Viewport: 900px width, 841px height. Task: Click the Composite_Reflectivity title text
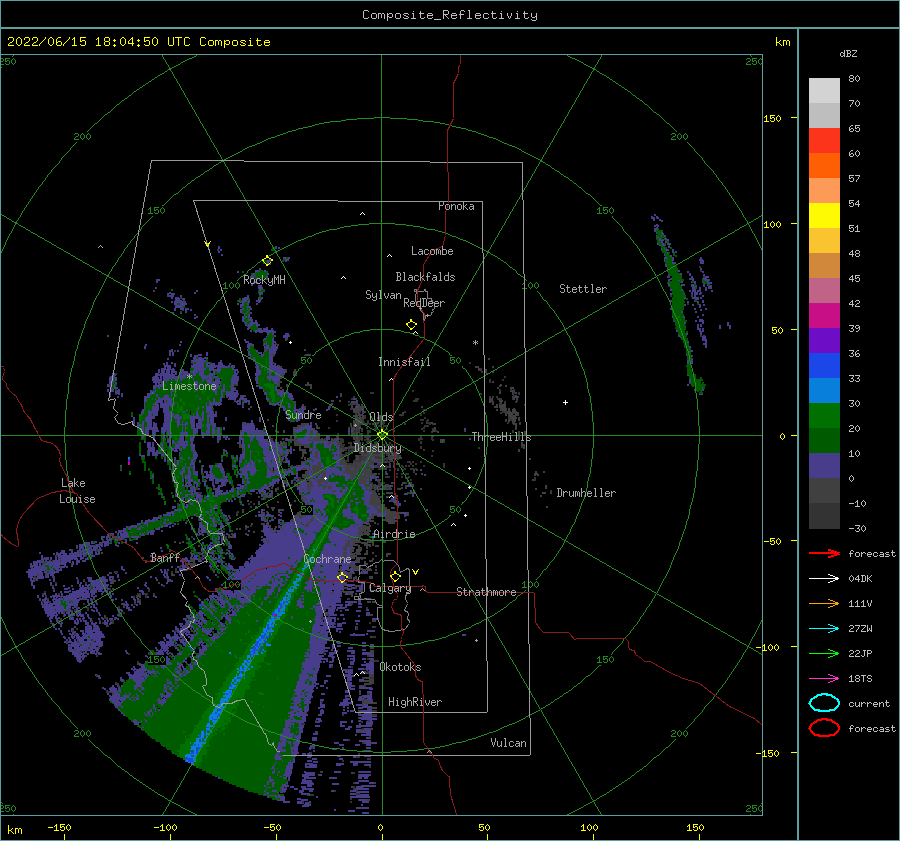(x=450, y=15)
